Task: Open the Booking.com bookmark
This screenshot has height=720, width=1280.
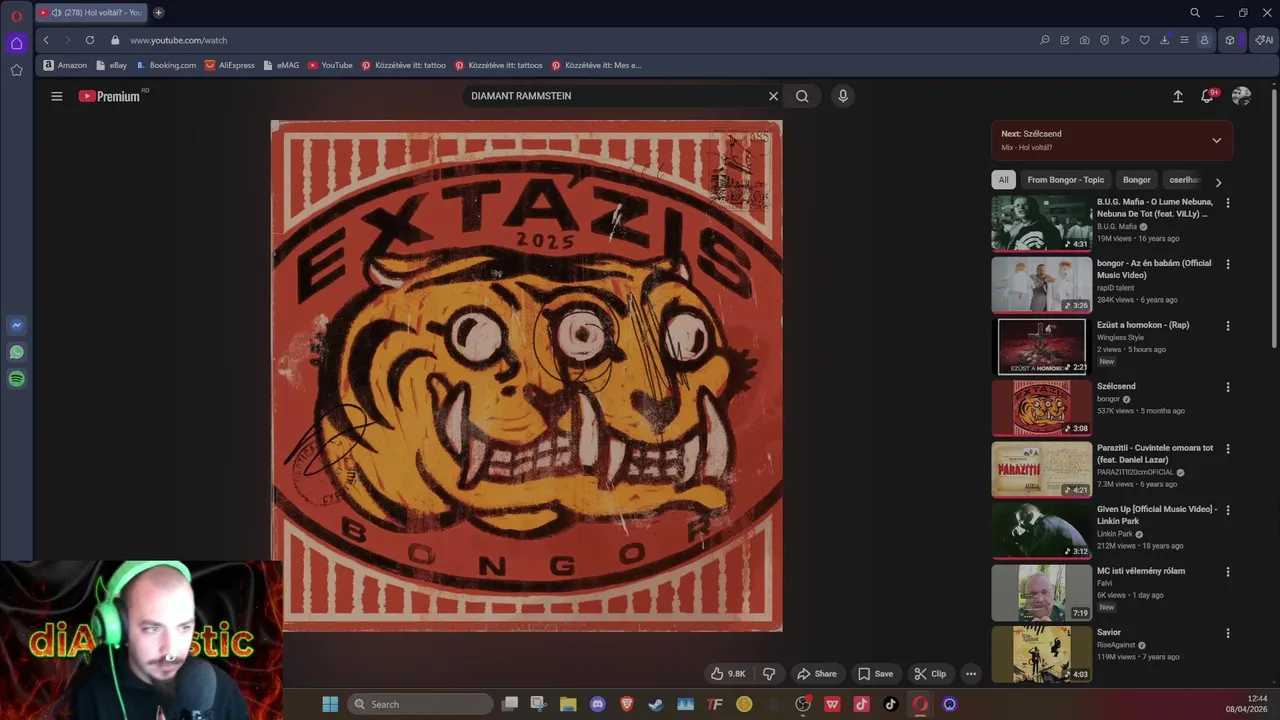Action: click(x=166, y=65)
